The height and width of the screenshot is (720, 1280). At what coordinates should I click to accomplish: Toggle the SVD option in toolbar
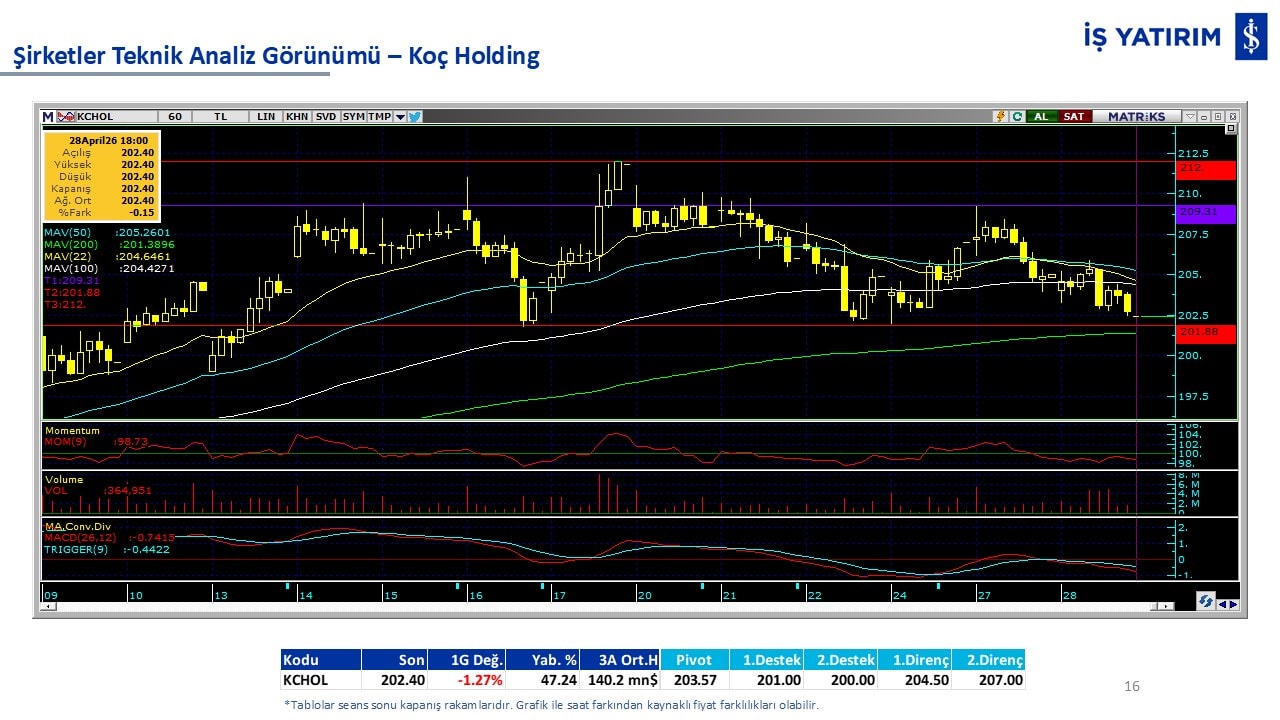(x=326, y=116)
